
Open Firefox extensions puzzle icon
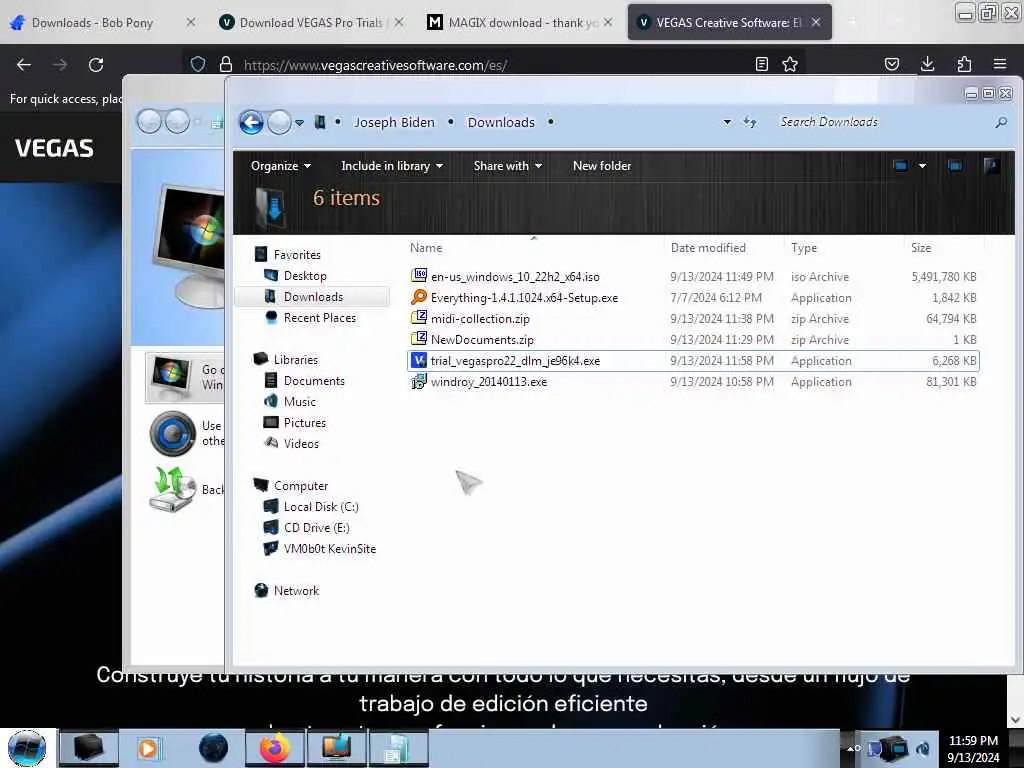[x=964, y=64]
